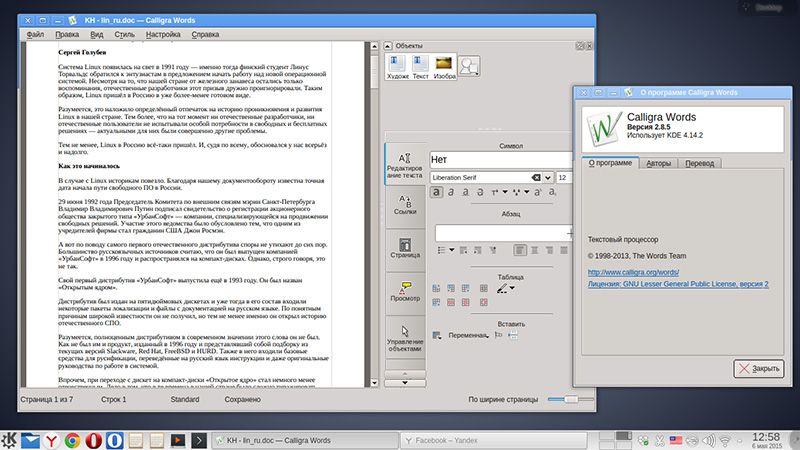Expand the Liberation Serif font dropdown
The image size is (800, 450).
click(547, 178)
